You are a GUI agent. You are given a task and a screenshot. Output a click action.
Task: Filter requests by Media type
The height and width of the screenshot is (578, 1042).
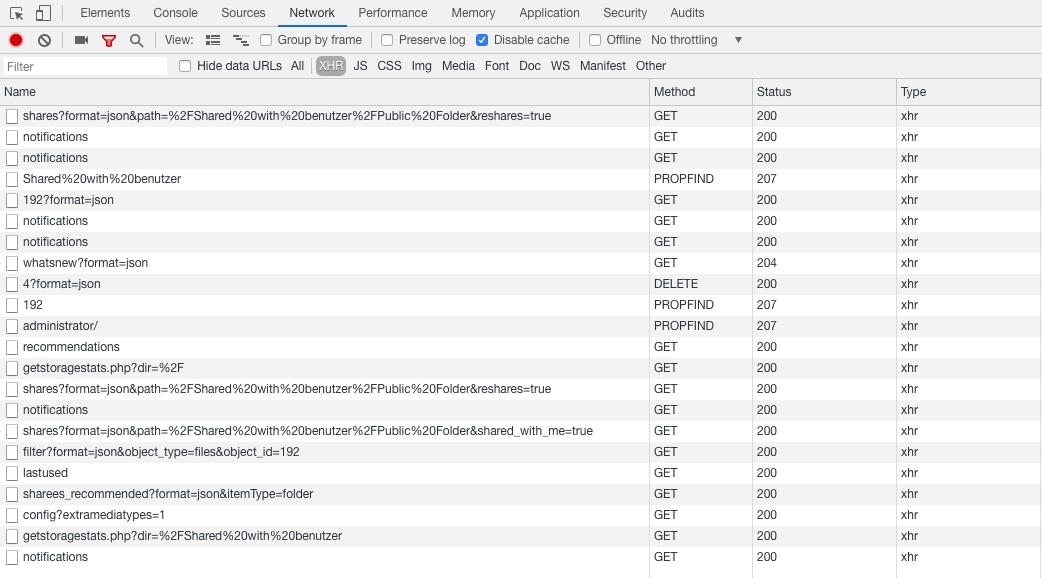coord(458,66)
